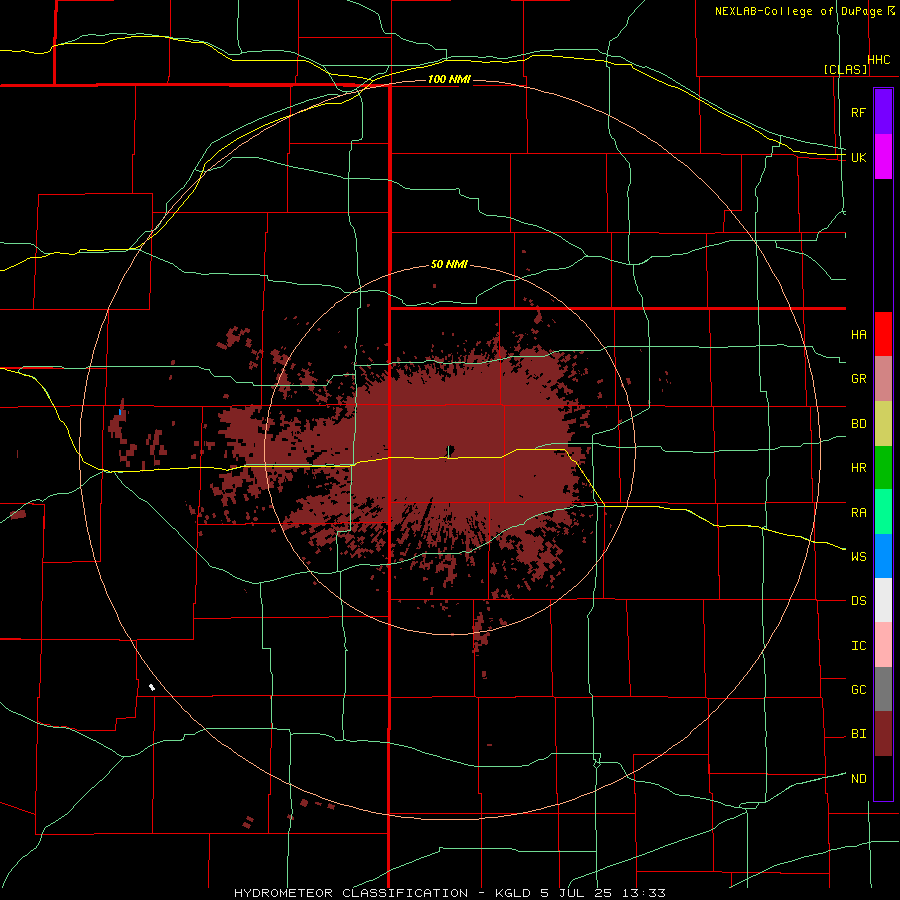This screenshot has width=900, height=900.
Task: Click the RF legend label
Action: [858, 112]
